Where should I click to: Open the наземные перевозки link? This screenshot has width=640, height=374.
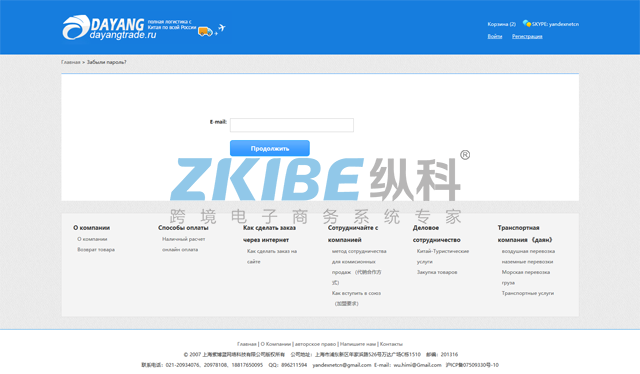pyautogui.click(x=527, y=261)
